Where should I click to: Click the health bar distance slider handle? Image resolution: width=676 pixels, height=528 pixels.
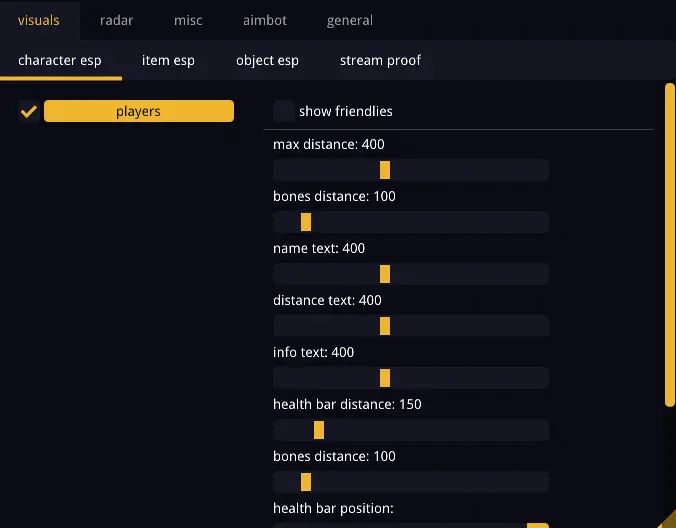click(319, 430)
